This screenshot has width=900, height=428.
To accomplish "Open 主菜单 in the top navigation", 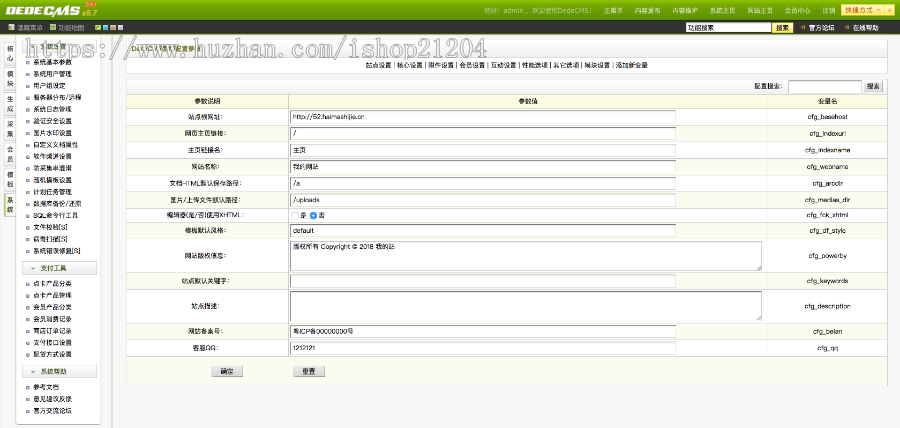I will [613, 10].
